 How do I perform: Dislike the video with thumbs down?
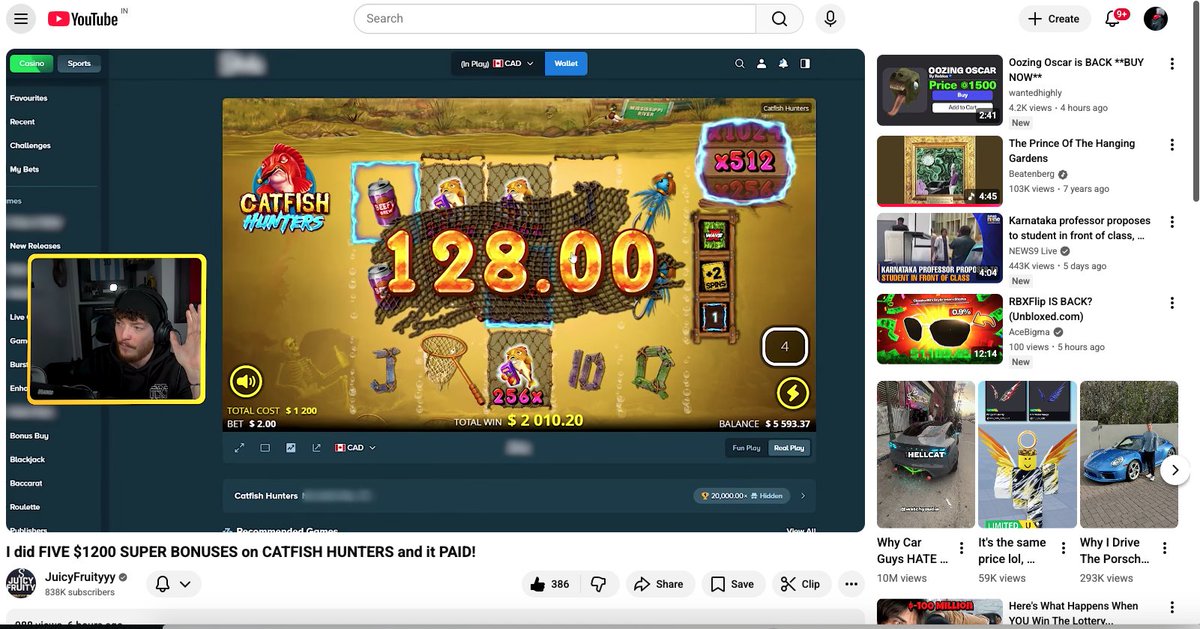598,584
